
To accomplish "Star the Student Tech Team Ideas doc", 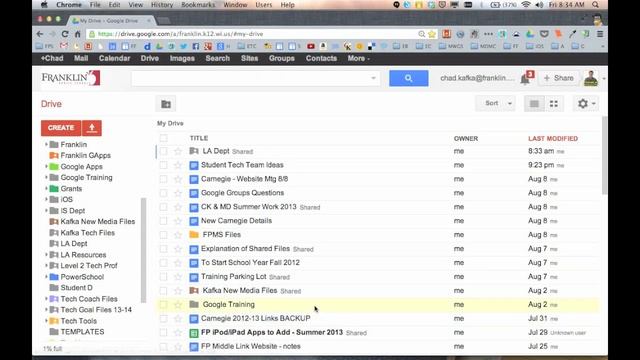I will (x=178, y=165).
